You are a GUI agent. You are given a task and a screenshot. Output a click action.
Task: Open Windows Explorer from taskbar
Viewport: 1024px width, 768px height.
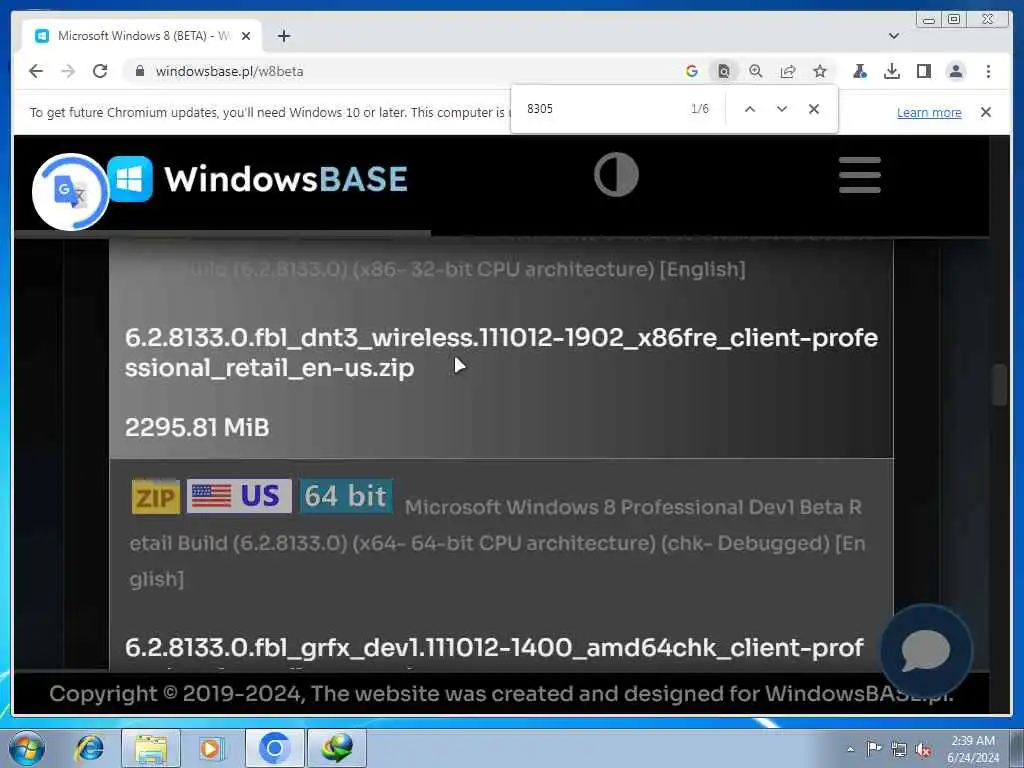click(x=151, y=748)
